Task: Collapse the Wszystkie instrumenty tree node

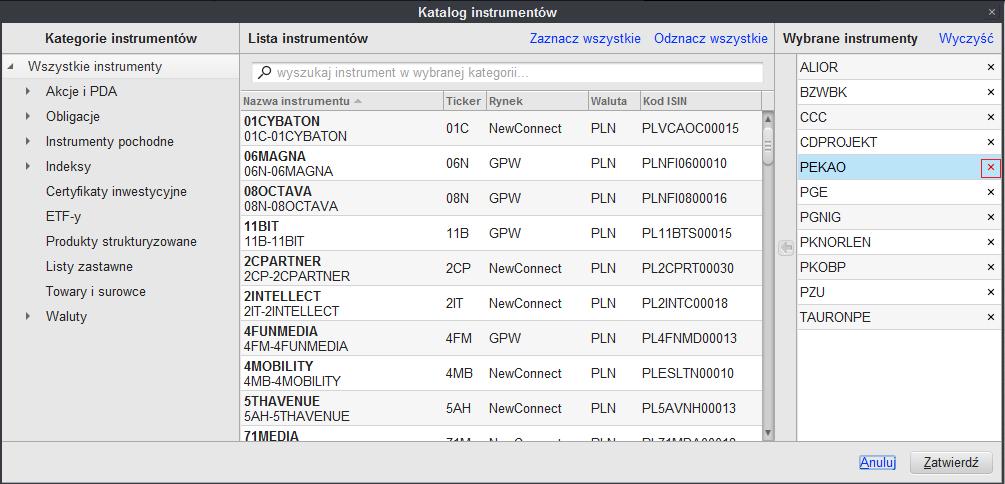Action: coord(11,67)
